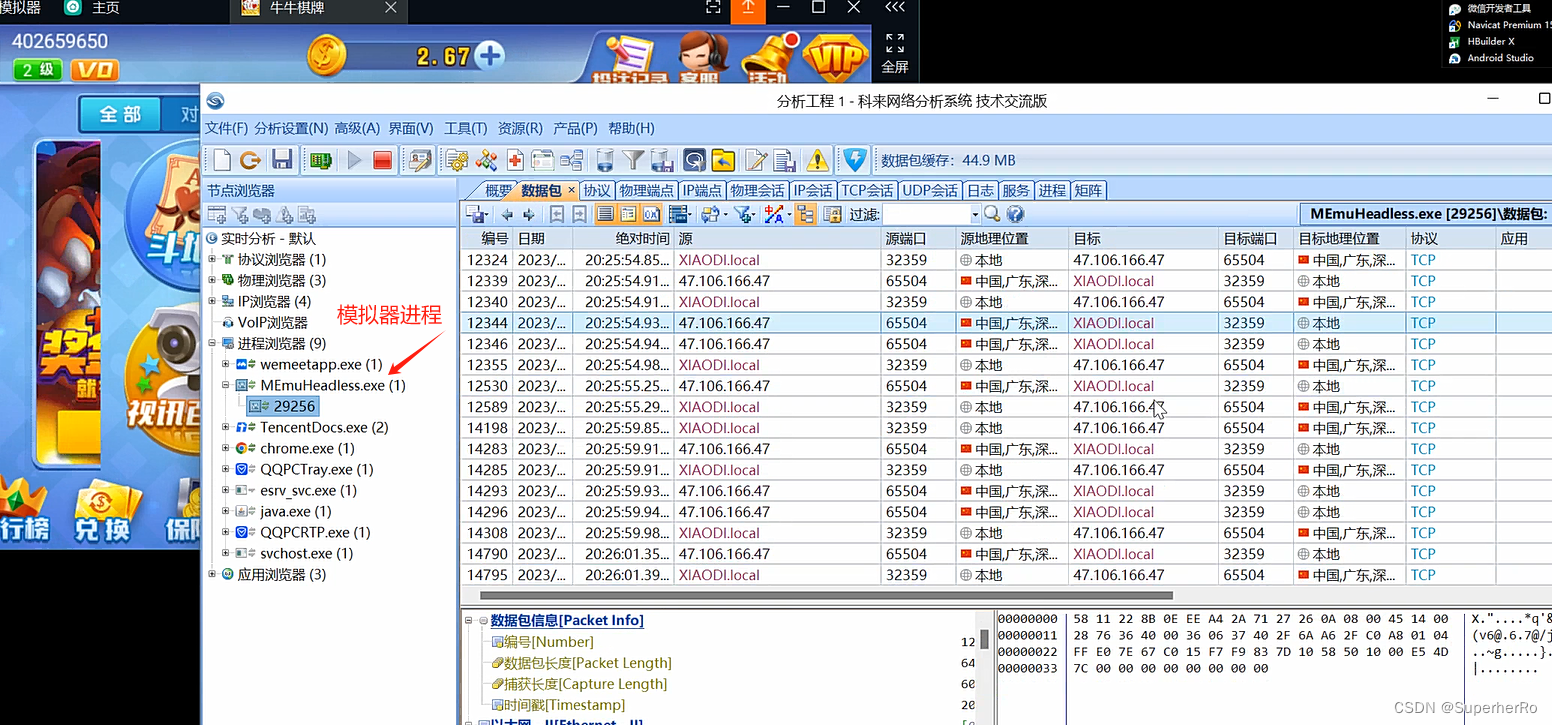Open the 牛牛棋牌 emulator tab

320,8
